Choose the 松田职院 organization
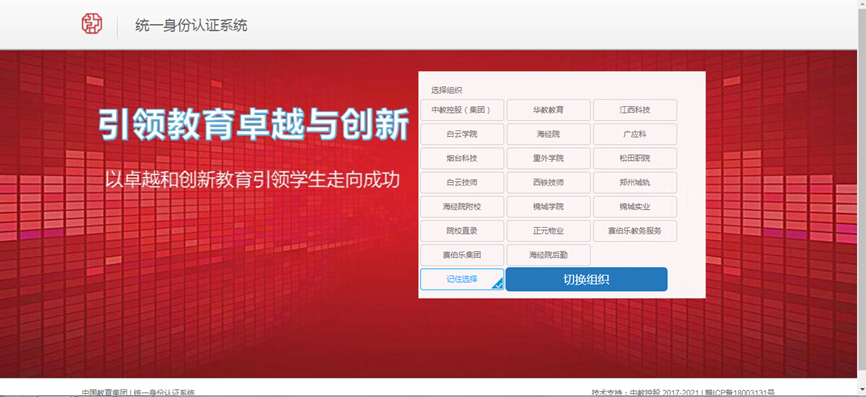This screenshot has width=866, height=397. click(635, 158)
